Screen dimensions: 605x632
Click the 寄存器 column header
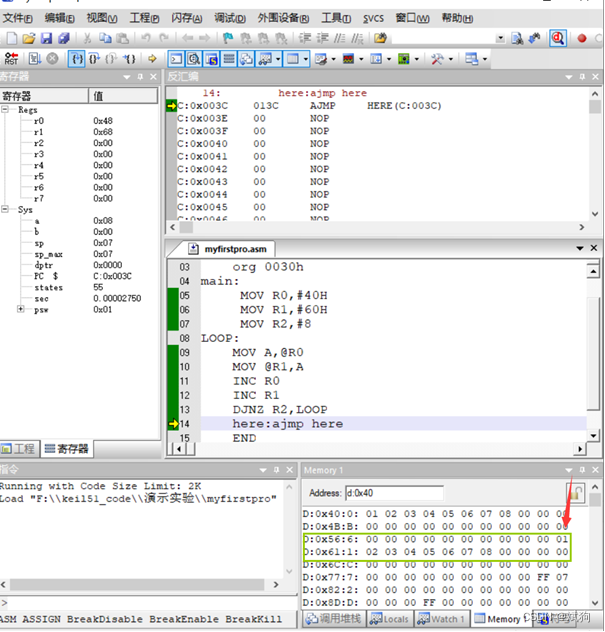pos(44,96)
